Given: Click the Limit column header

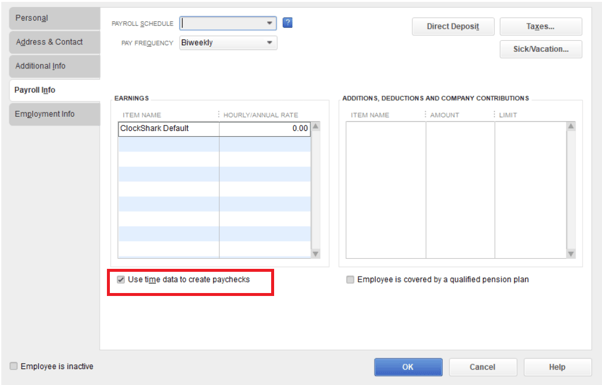Looking at the screenshot, I should coord(508,115).
